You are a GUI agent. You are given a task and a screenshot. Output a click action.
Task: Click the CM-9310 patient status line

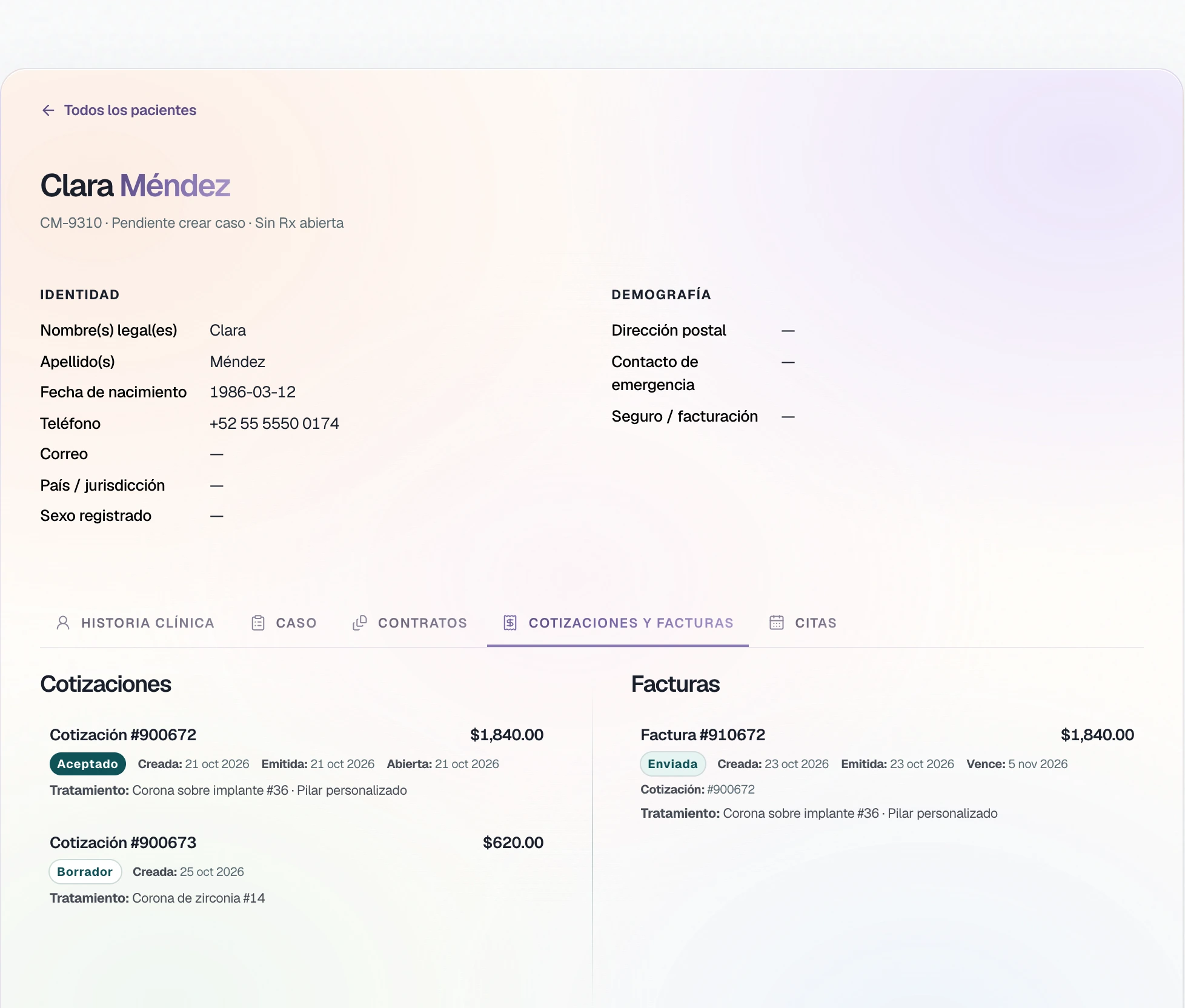[x=191, y=223]
